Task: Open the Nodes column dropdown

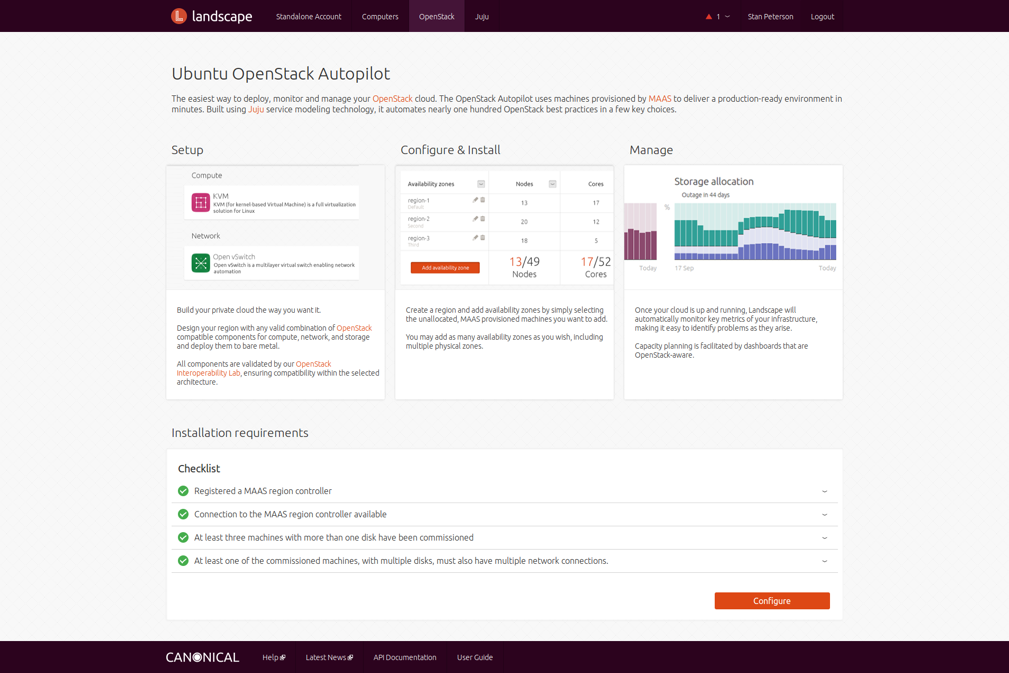Action: pos(552,184)
